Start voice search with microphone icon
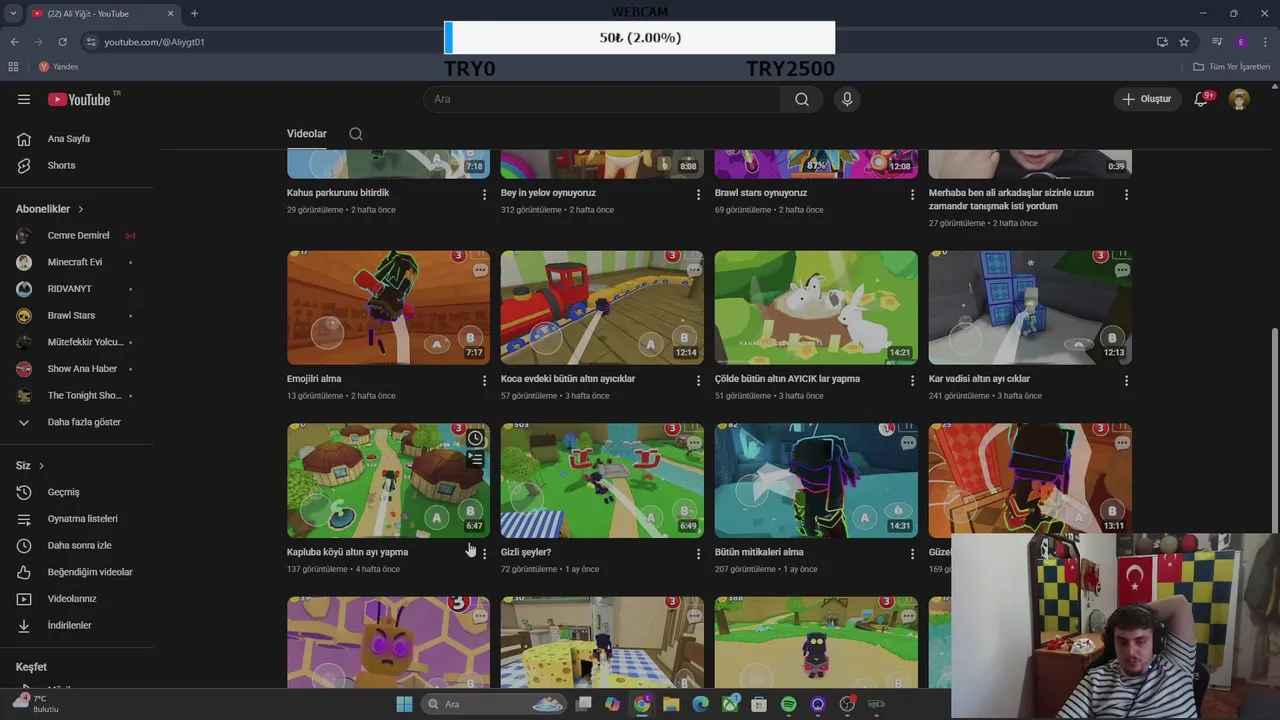Image resolution: width=1280 pixels, height=720 pixels. pyautogui.click(x=847, y=99)
